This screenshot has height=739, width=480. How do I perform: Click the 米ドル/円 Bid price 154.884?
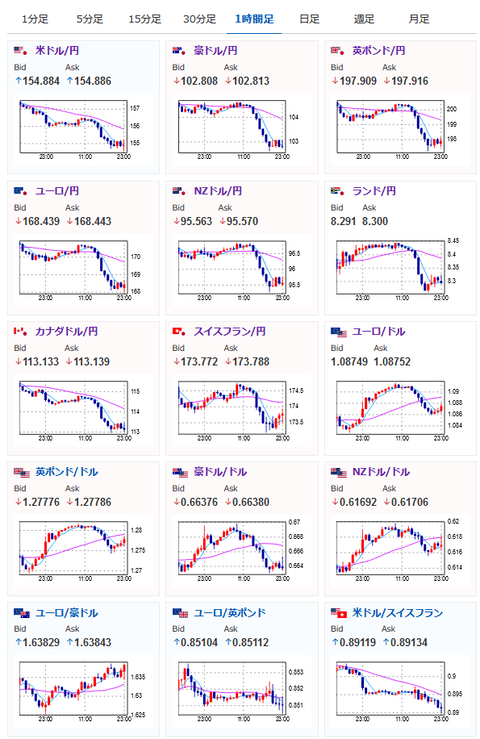pos(41,81)
